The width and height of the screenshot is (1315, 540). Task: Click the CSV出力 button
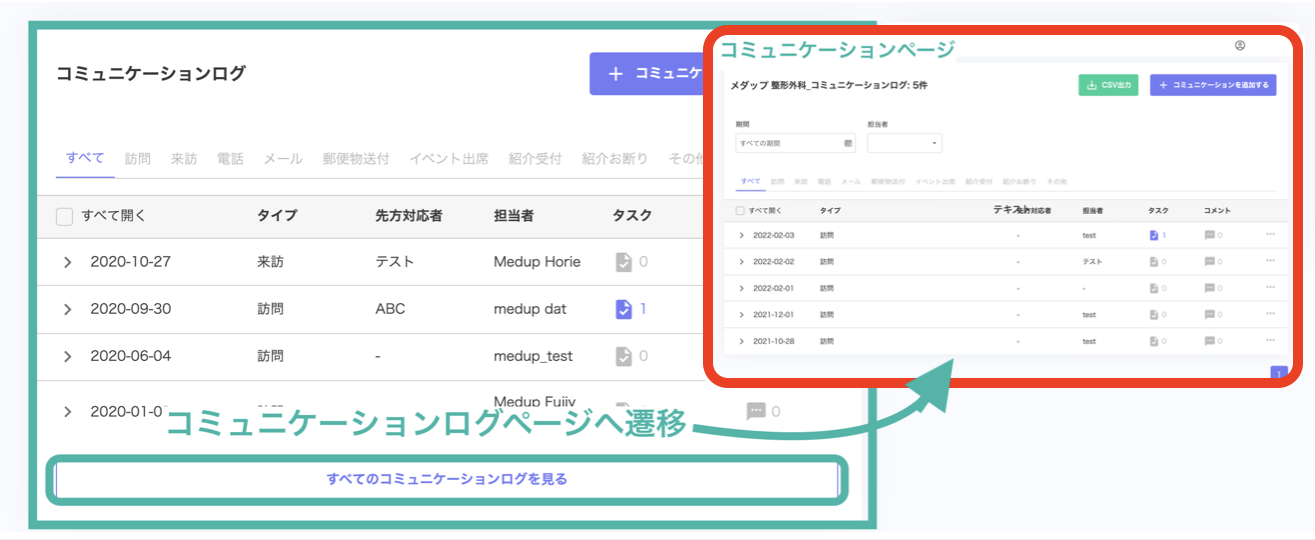(1109, 85)
